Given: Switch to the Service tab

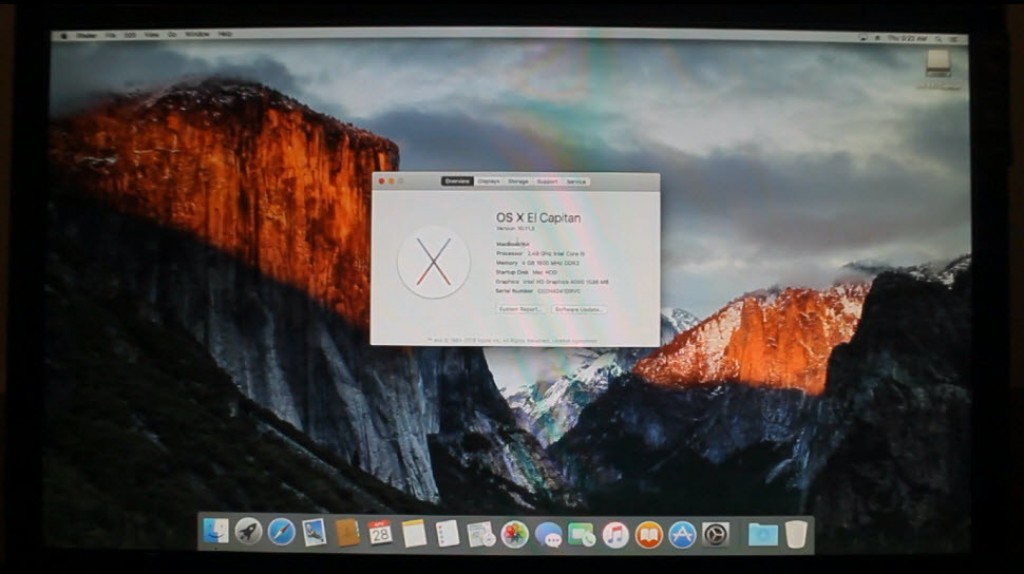Looking at the screenshot, I should pyautogui.click(x=576, y=181).
